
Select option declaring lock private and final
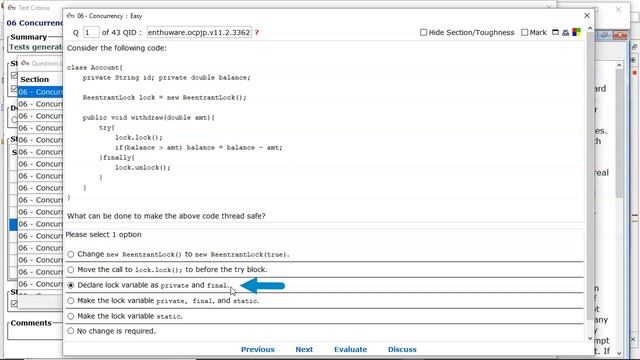[71, 285]
